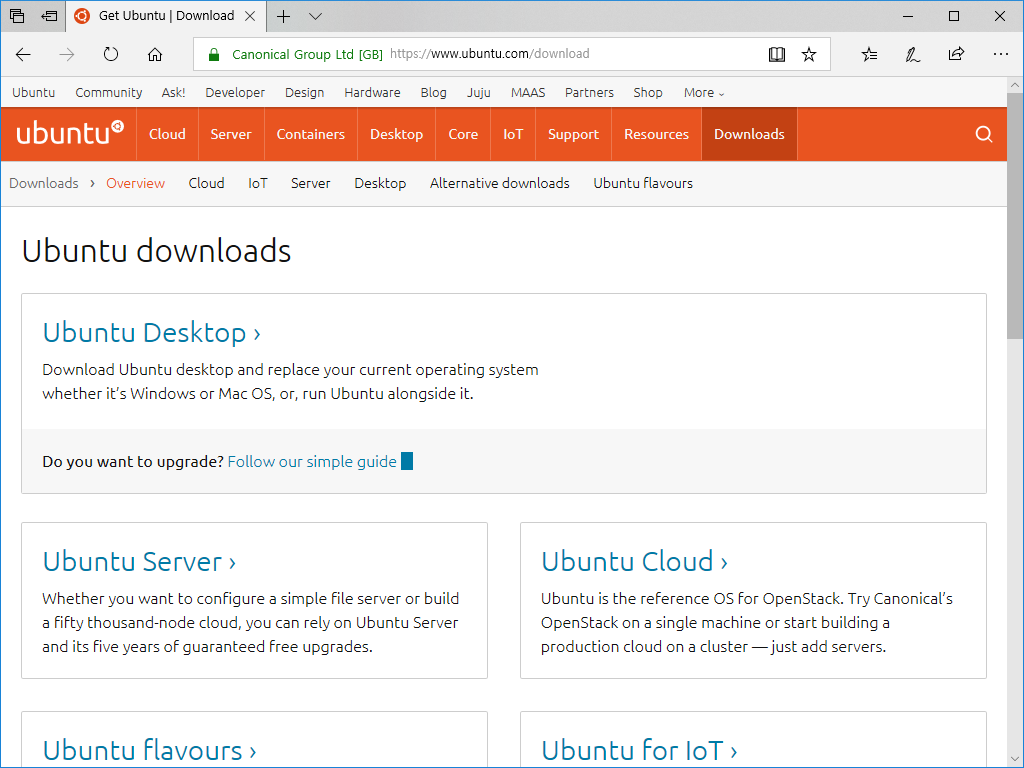
Task: Open the Ubuntu for IoT heading link
Action: [x=639, y=751]
